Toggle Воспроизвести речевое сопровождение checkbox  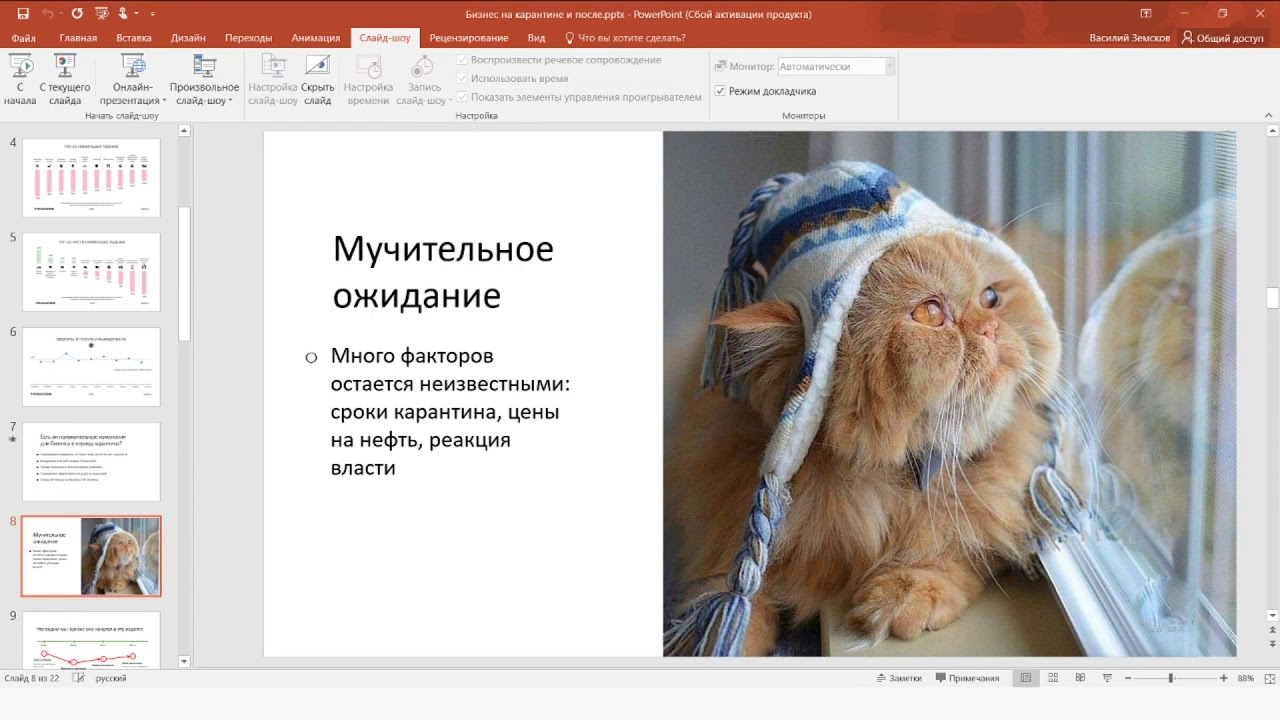click(462, 60)
